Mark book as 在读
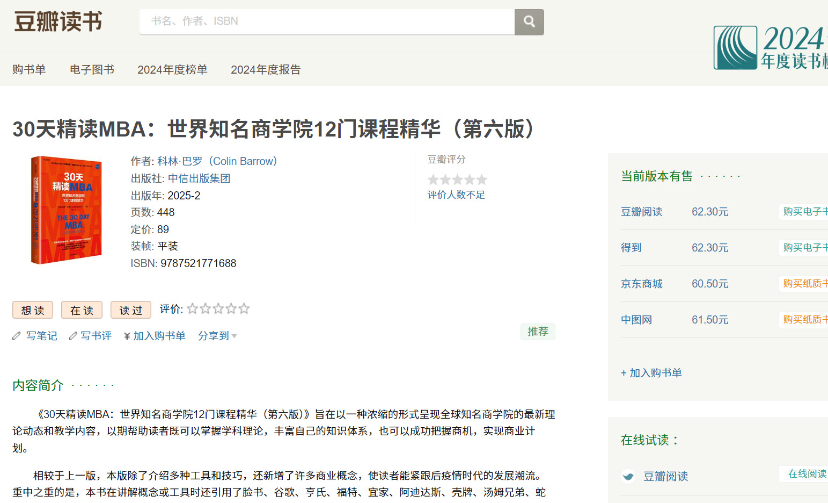Image resolution: width=828 pixels, height=503 pixels. [82, 310]
